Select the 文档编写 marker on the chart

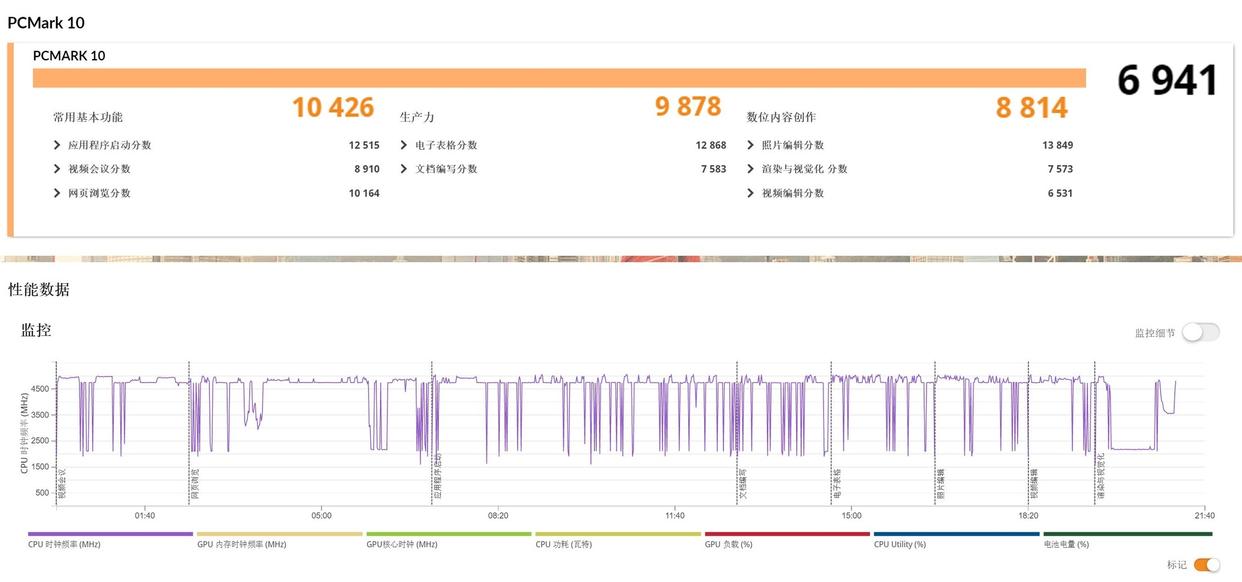(x=742, y=484)
